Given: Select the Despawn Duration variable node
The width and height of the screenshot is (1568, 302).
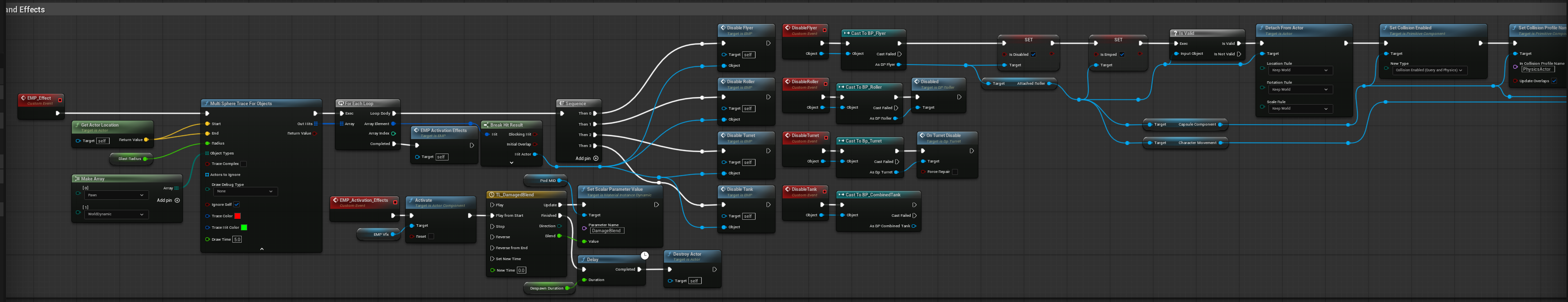Looking at the screenshot, I should [550, 288].
